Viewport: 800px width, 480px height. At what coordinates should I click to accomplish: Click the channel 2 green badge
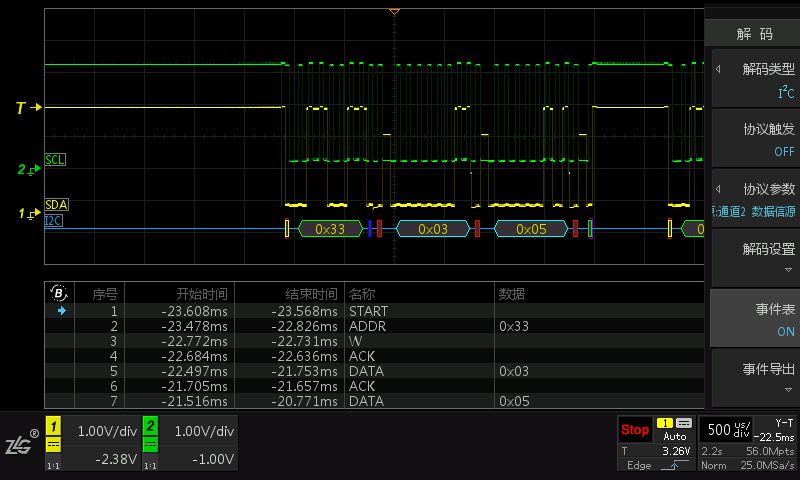pyautogui.click(x=151, y=425)
